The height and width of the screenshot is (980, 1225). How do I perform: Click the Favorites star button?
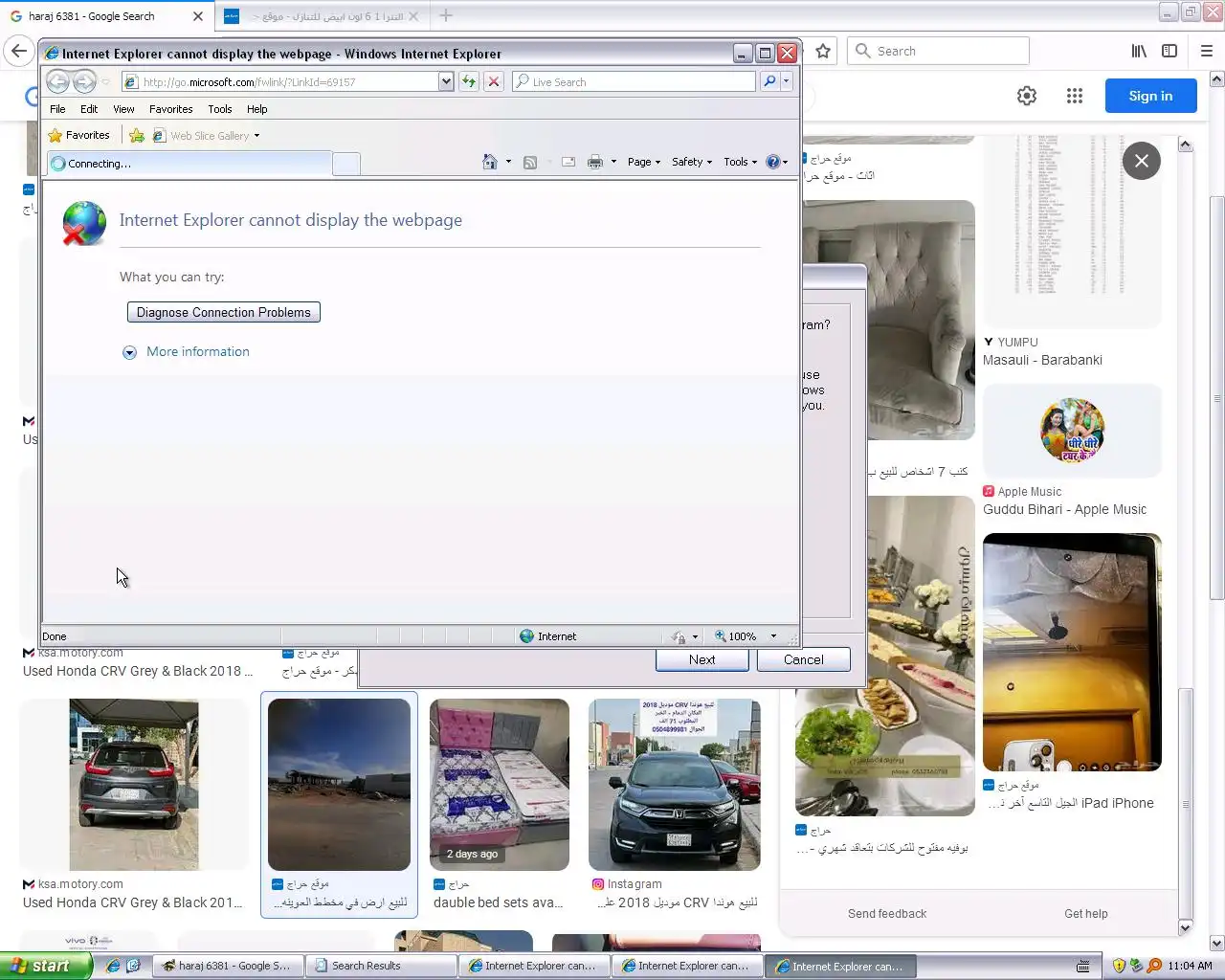click(79, 136)
